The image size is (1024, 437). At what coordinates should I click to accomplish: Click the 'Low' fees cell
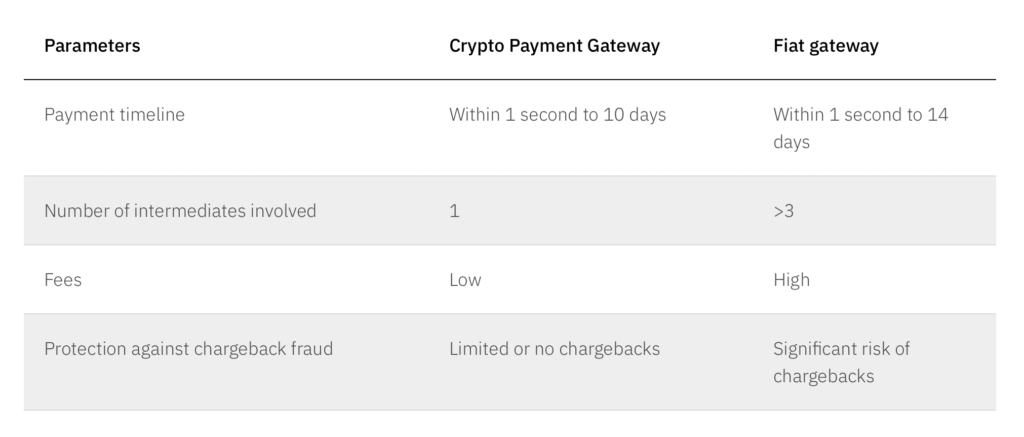[x=465, y=280]
